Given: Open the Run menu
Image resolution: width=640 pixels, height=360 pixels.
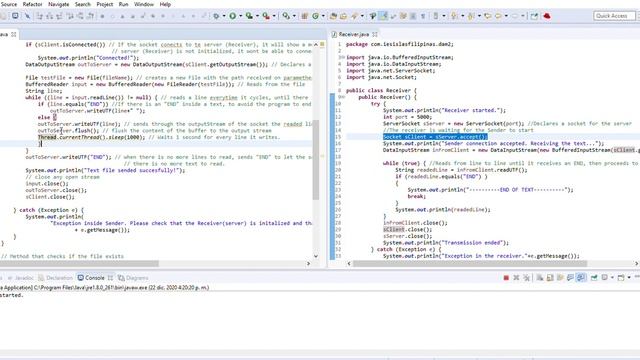Looking at the screenshot, I should click(123, 4).
